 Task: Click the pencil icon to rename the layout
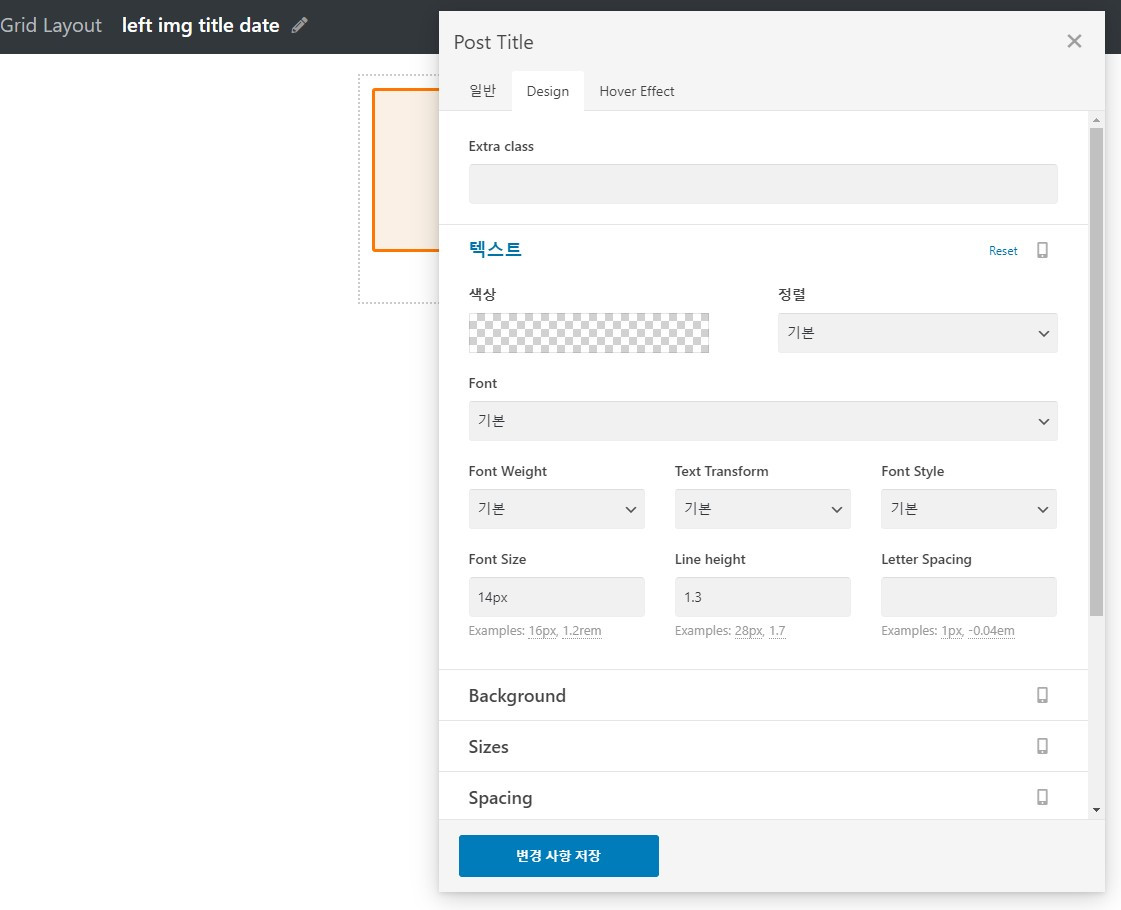[300, 26]
